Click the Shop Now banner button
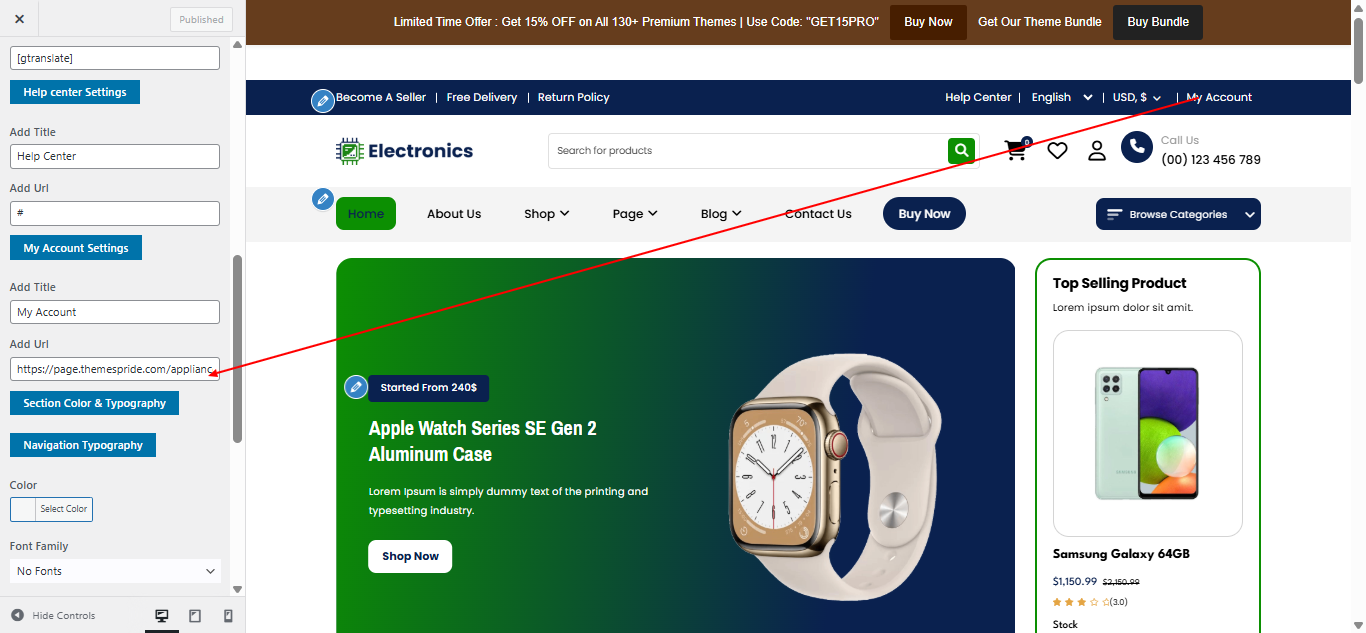 (x=410, y=556)
